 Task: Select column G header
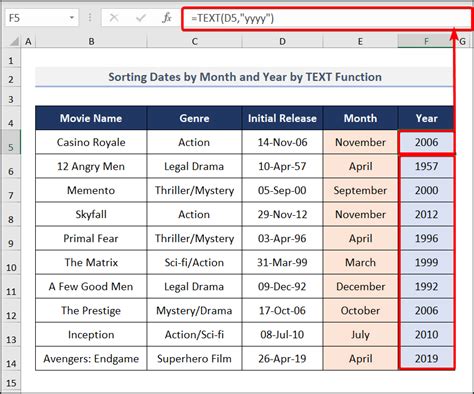[463, 42]
